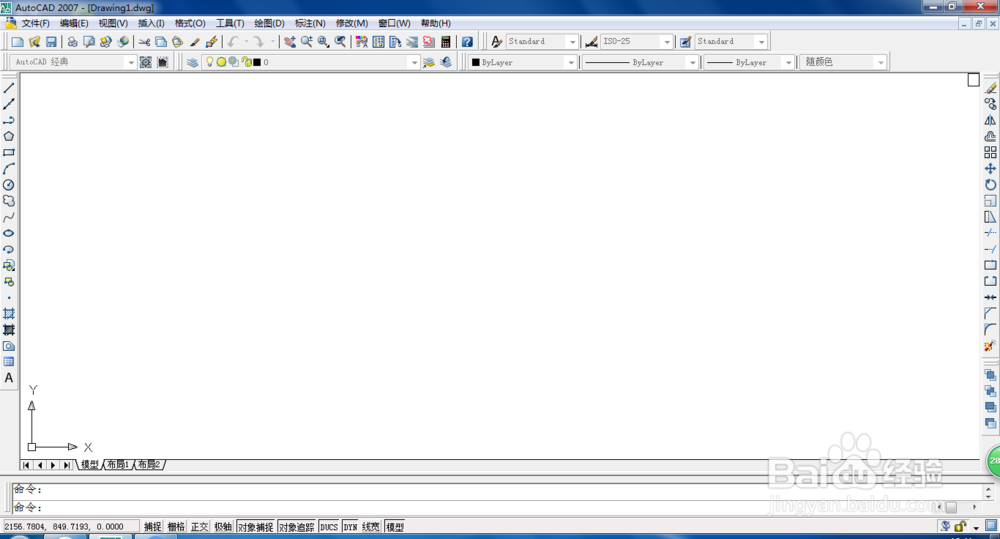This screenshot has height=539, width=1000.
Task: Select the Spline tool
Action: [x=9, y=217]
